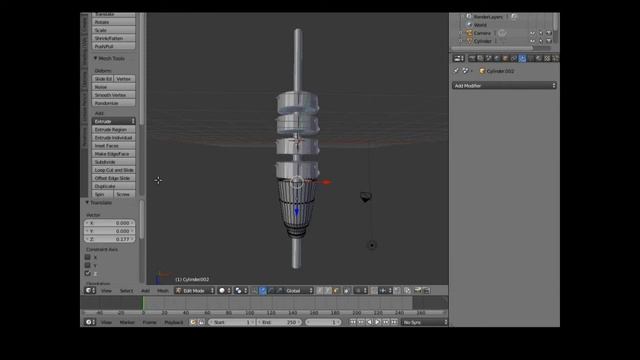This screenshot has width=640, height=360.
Task: Click Subdivide in Mesh Tools
Action: click(113, 162)
